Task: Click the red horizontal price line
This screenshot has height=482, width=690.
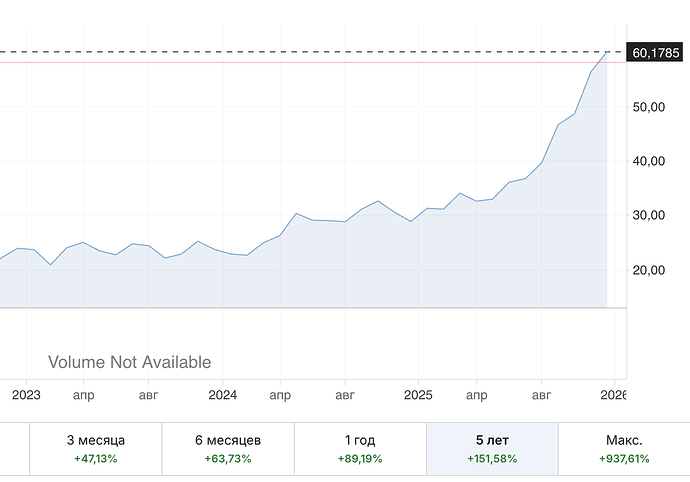Action: click(x=300, y=63)
